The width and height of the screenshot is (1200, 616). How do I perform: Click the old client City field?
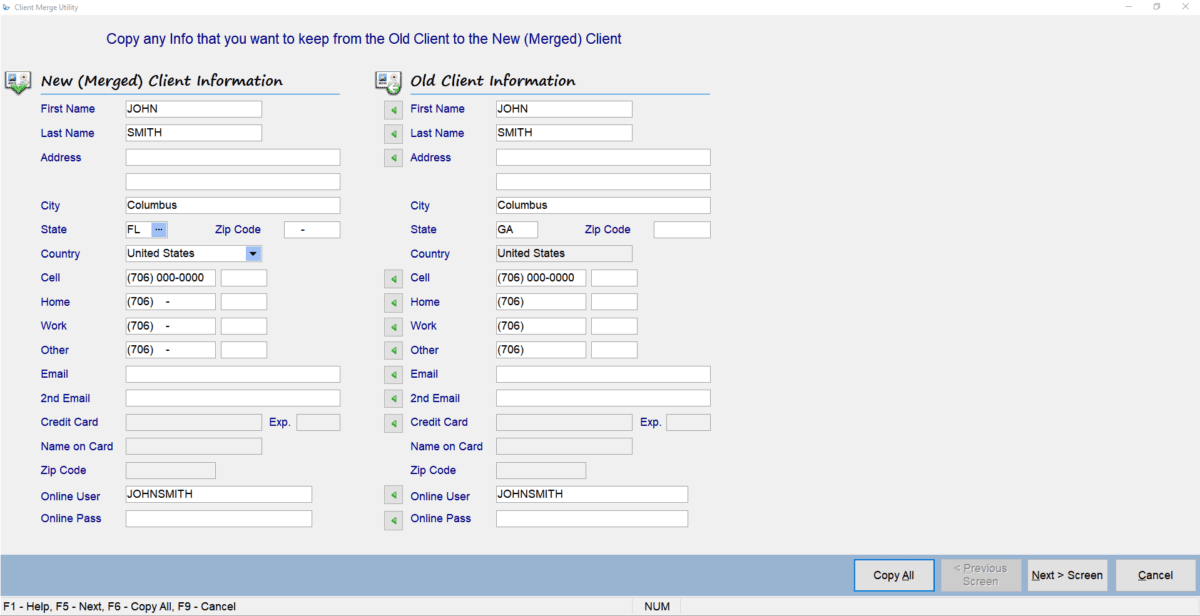click(603, 206)
